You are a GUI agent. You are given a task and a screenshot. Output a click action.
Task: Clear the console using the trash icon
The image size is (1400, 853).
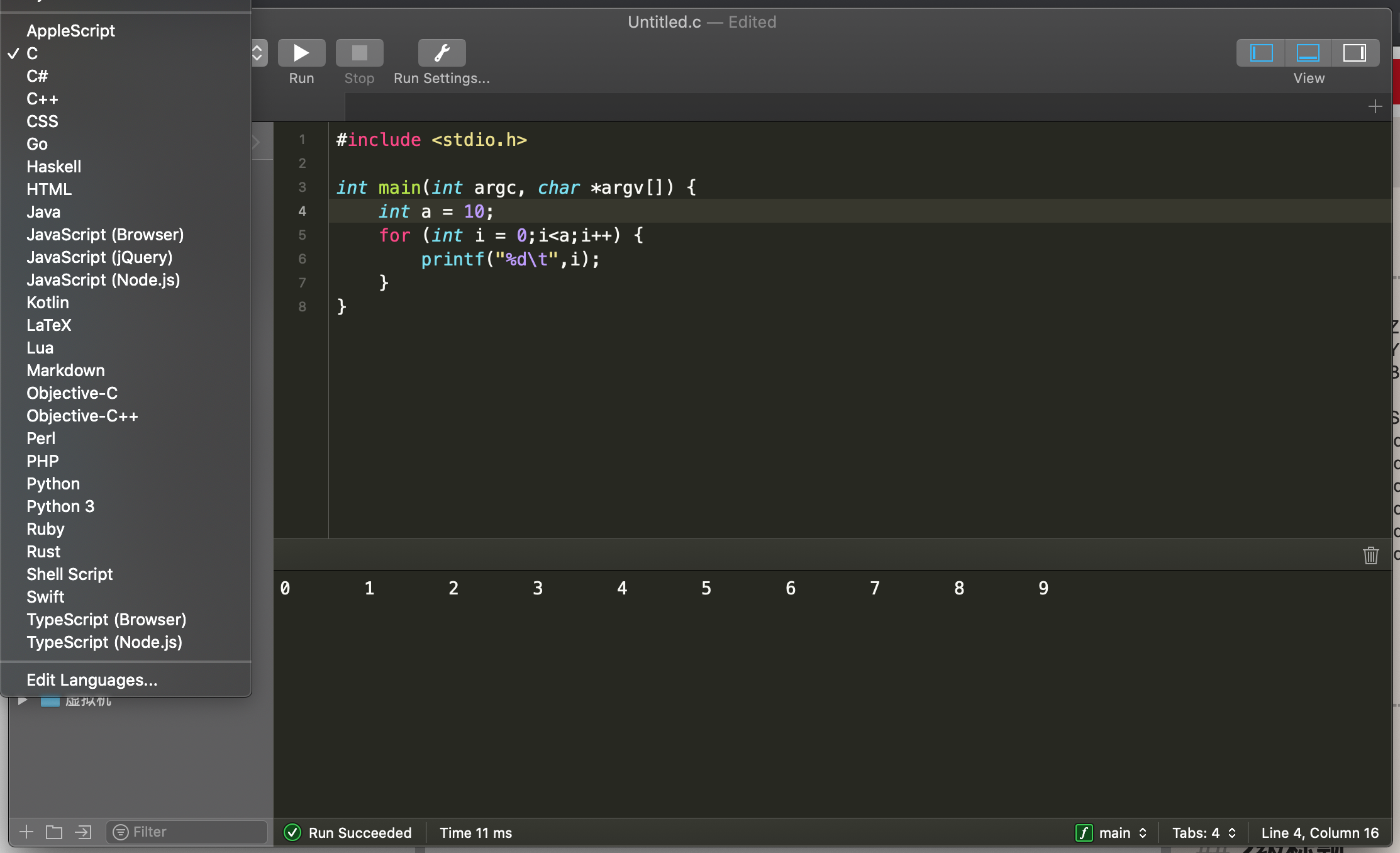[x=1370, y=555]
